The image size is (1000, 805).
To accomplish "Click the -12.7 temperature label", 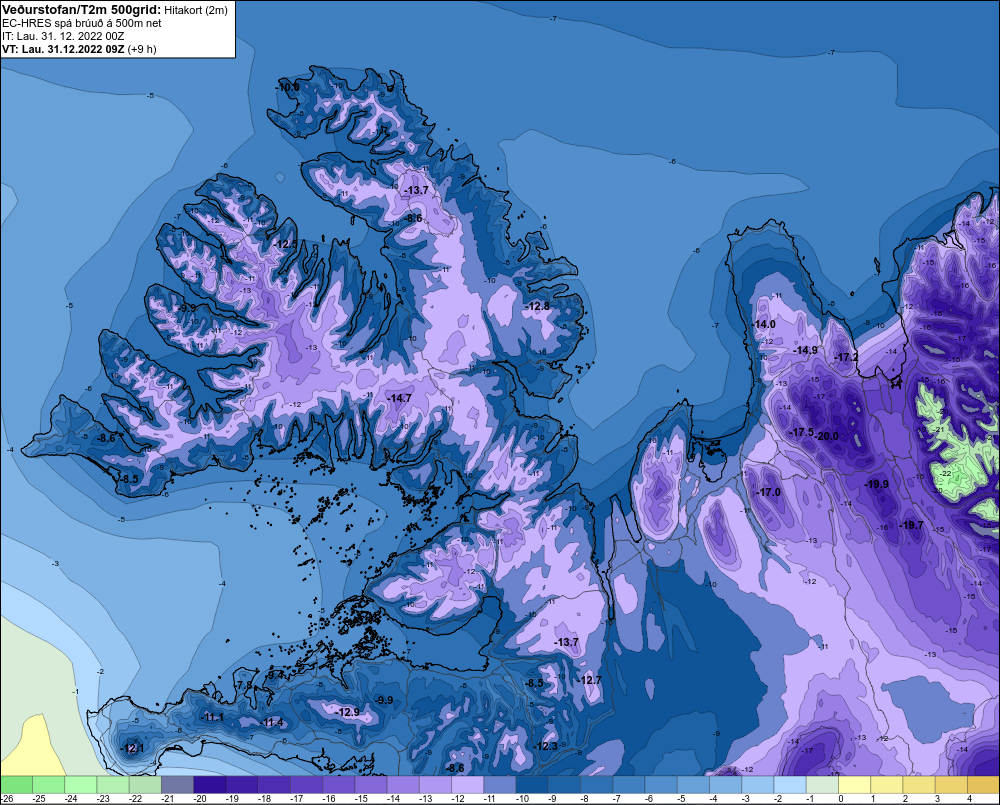I will pos(590,680).
